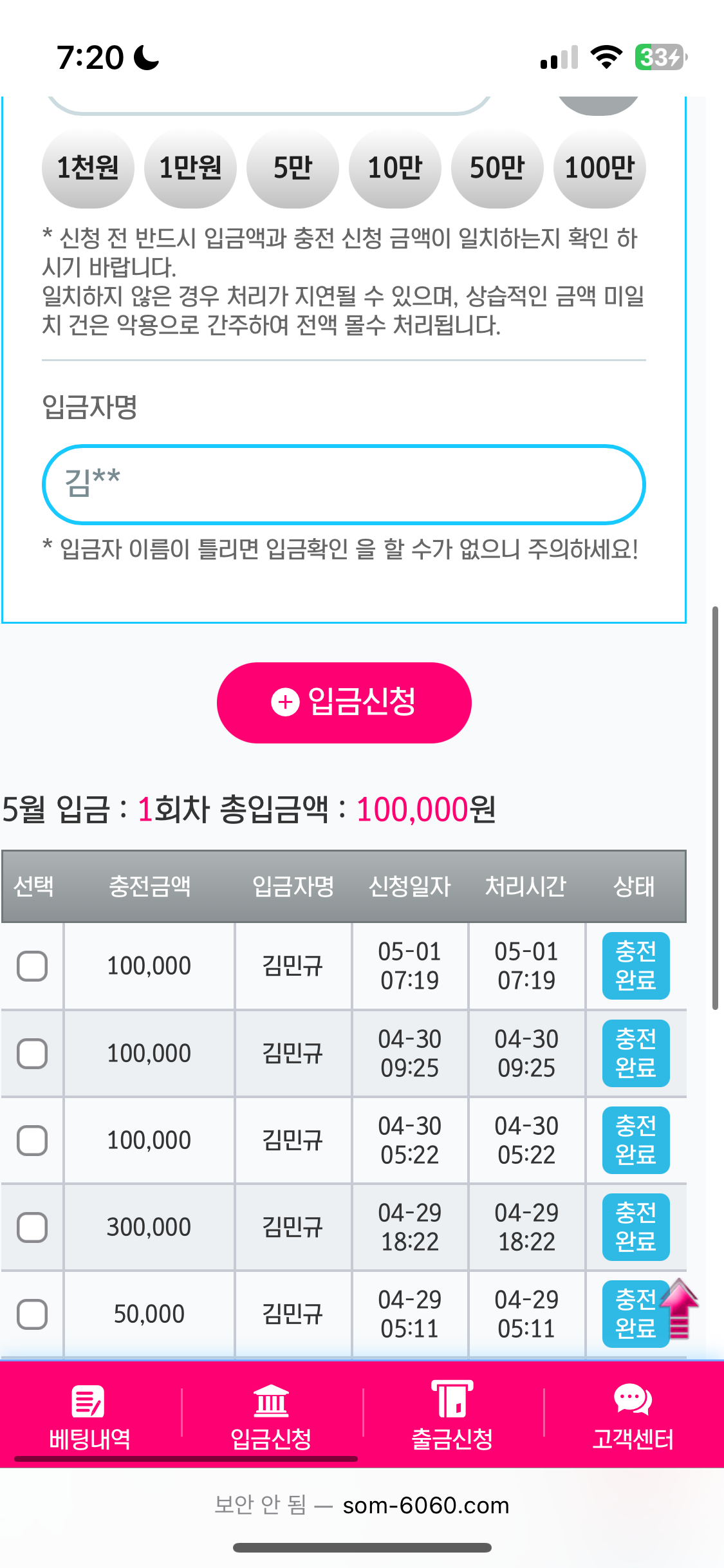Open 고객센터 chat bubble icon
724x1568 pixels.
tap(633, 1400)
